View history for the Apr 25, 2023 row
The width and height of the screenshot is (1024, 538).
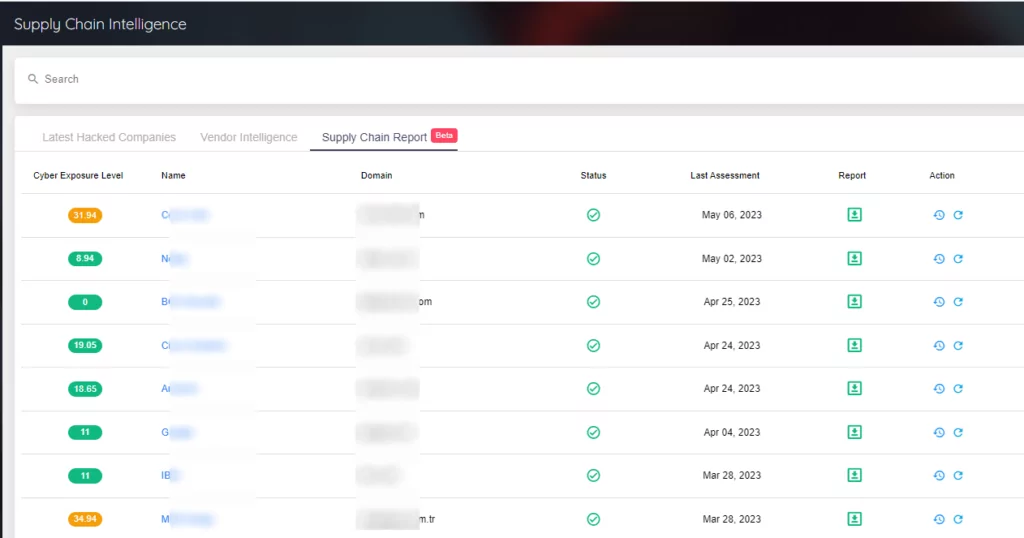(x=939, y=302)
